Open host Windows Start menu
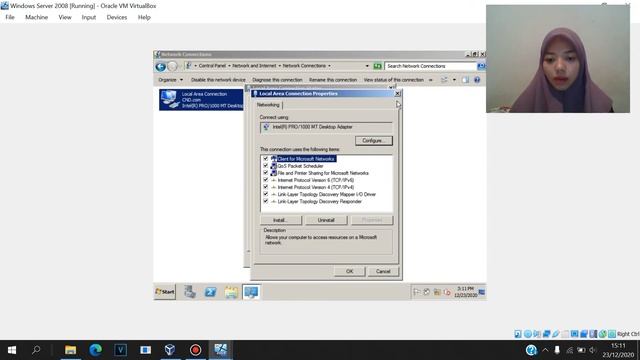This screenshot has width=640, height=360. click(x=12, y=350)
